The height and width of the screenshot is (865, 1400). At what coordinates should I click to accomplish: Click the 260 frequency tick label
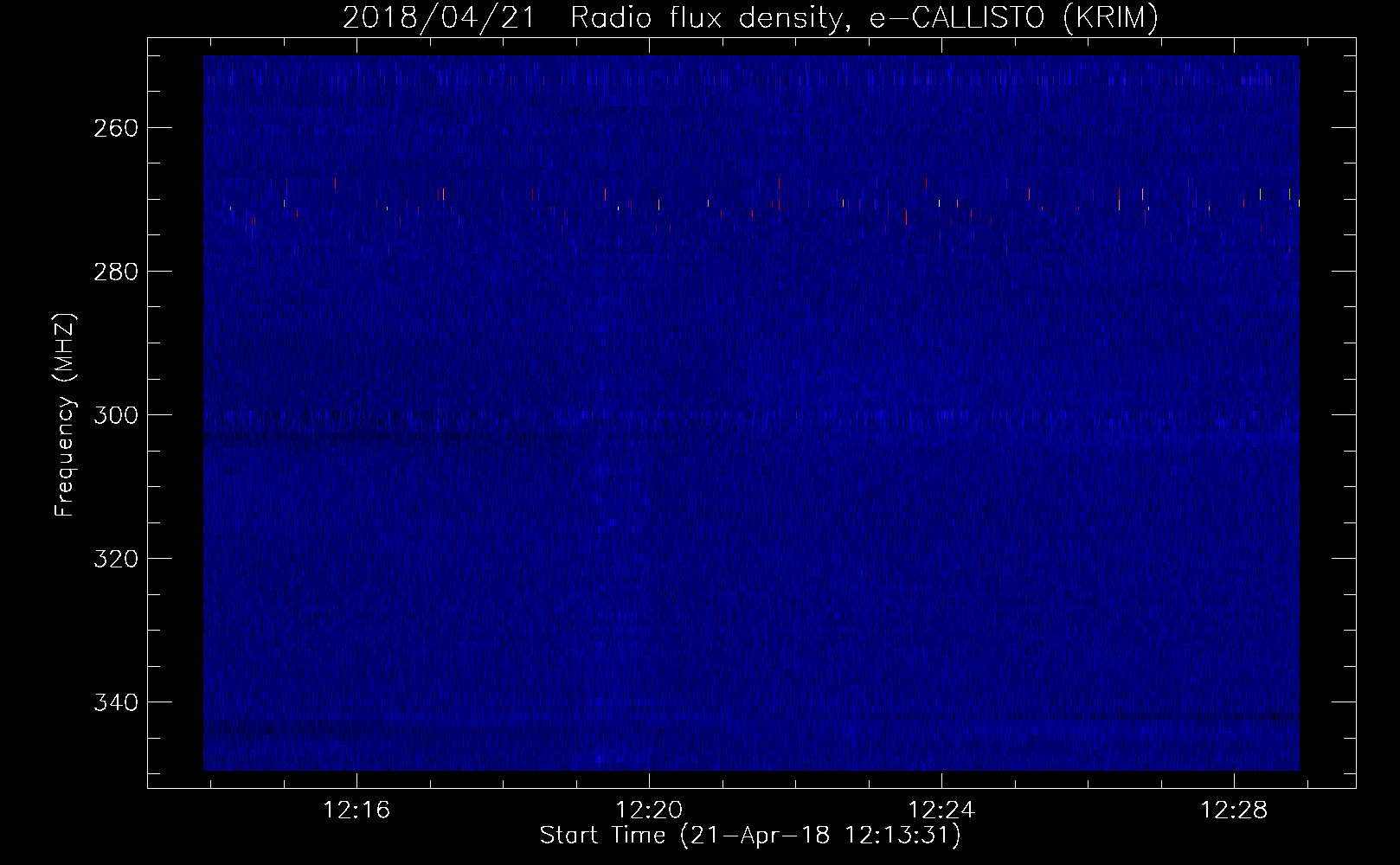click(x=116, y=128)
